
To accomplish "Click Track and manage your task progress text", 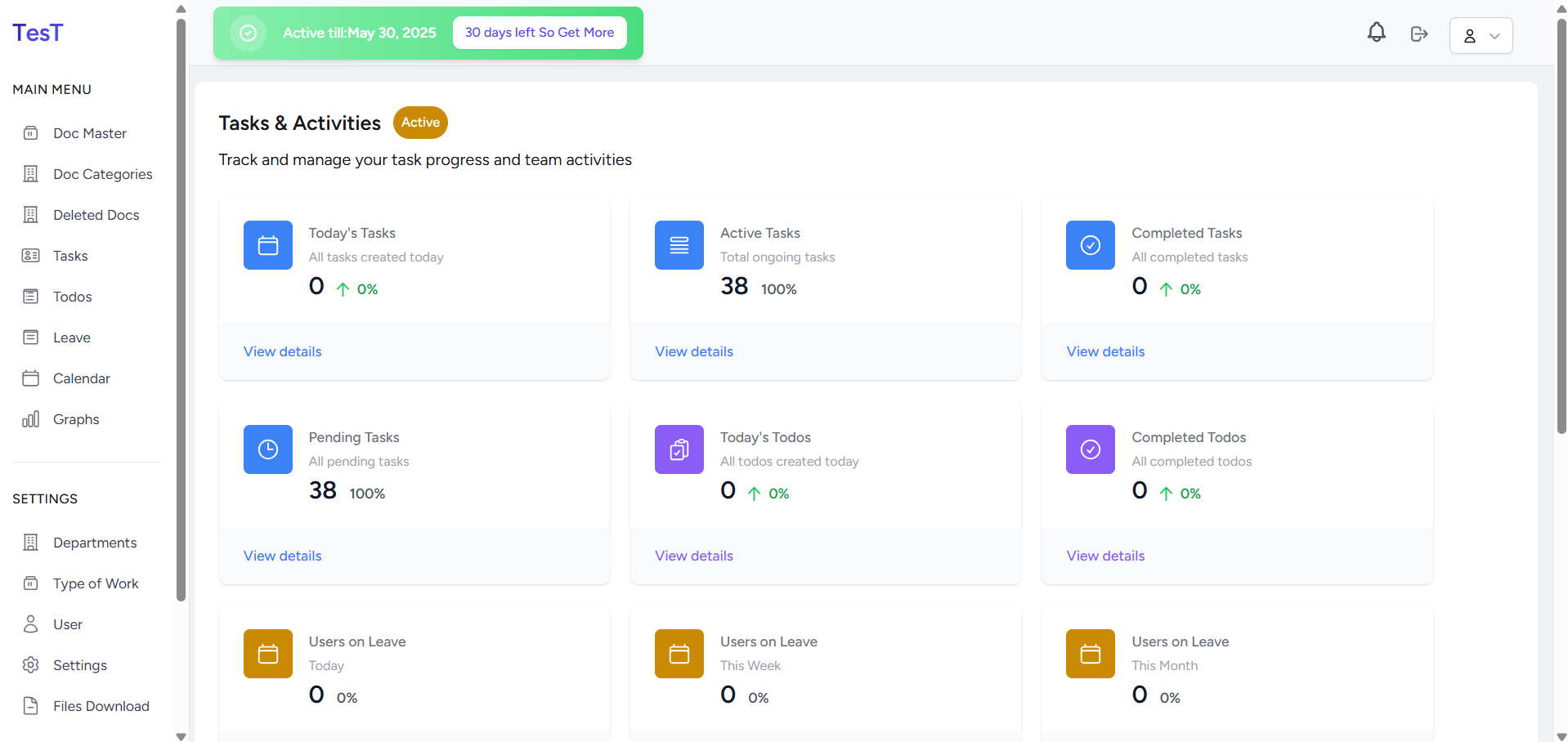I will (x=425, y=159).
